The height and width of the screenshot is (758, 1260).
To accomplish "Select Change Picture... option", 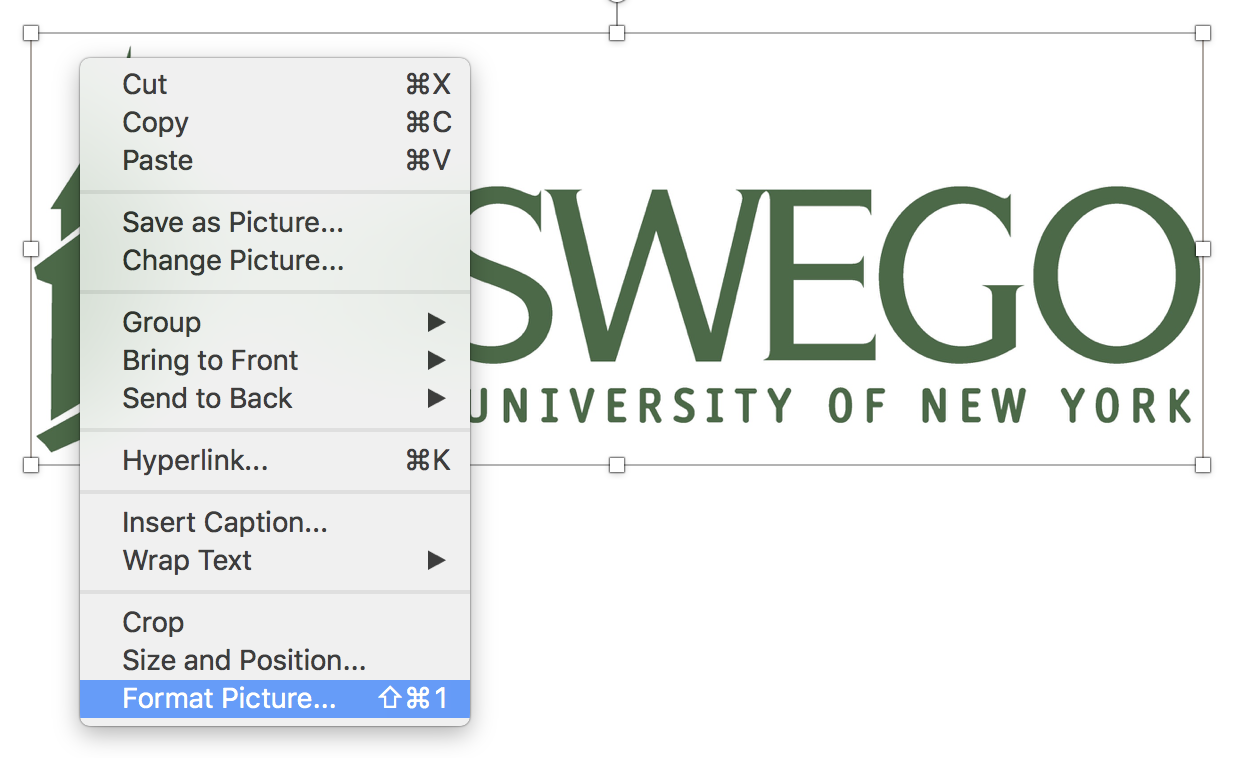I will pos(275,260).
